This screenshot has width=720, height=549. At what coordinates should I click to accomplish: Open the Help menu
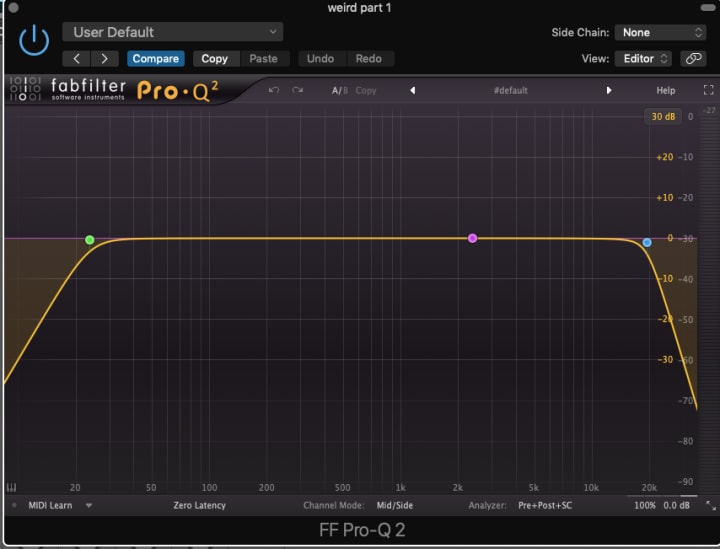click(665, 90)
